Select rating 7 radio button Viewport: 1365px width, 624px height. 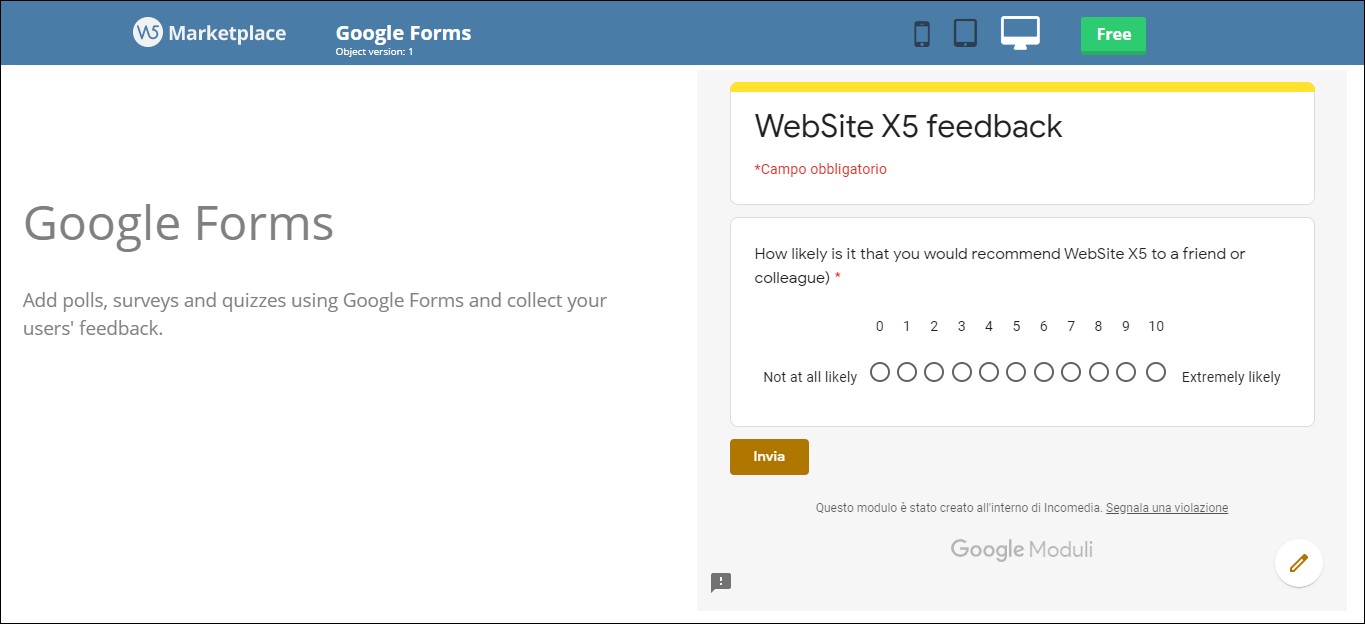(x=1071, y=372)
